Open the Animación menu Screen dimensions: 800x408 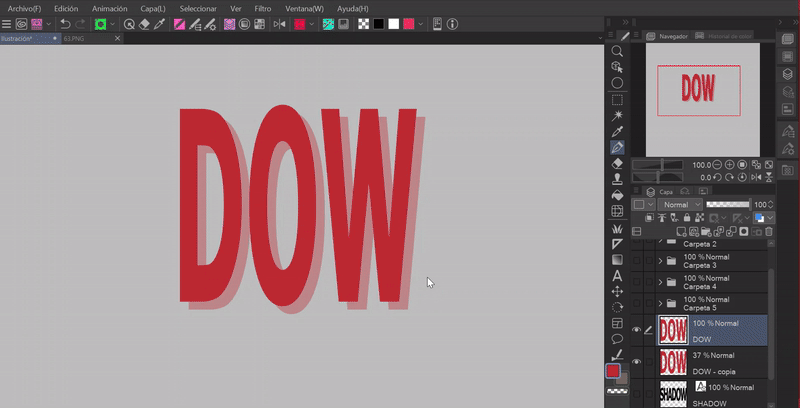[x=110, y=9]
